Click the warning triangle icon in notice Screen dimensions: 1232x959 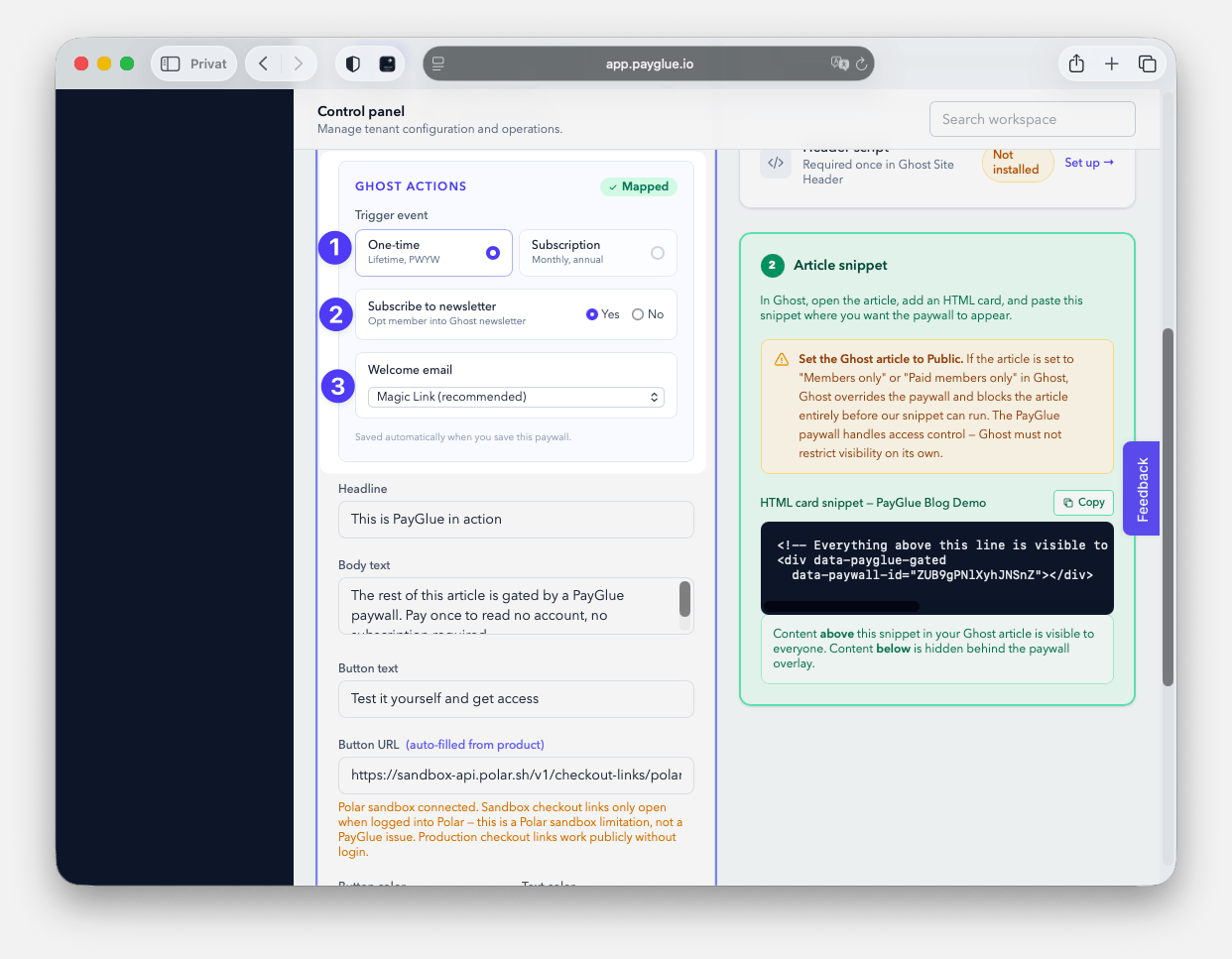tap(782, 359)
